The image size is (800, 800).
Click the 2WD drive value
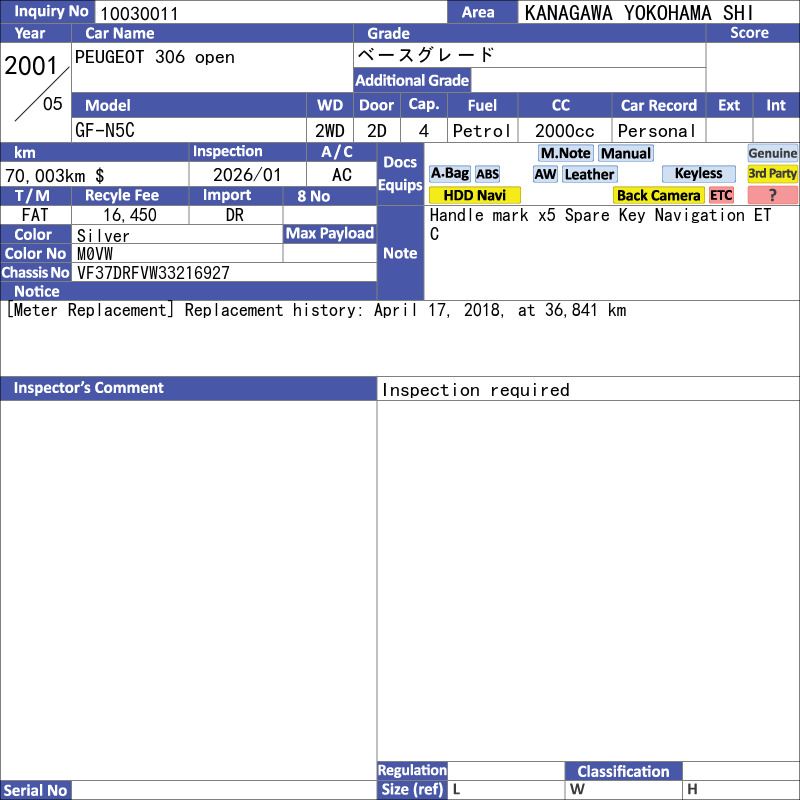pyautogui.click(x=330, y=131)
